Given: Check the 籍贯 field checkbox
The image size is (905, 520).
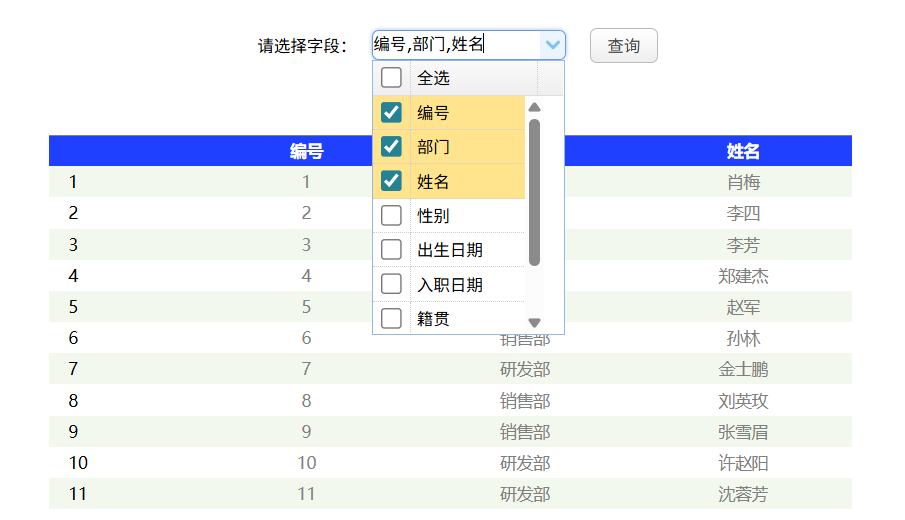Looking at the screenshot, I should click(x=391, y=319).
